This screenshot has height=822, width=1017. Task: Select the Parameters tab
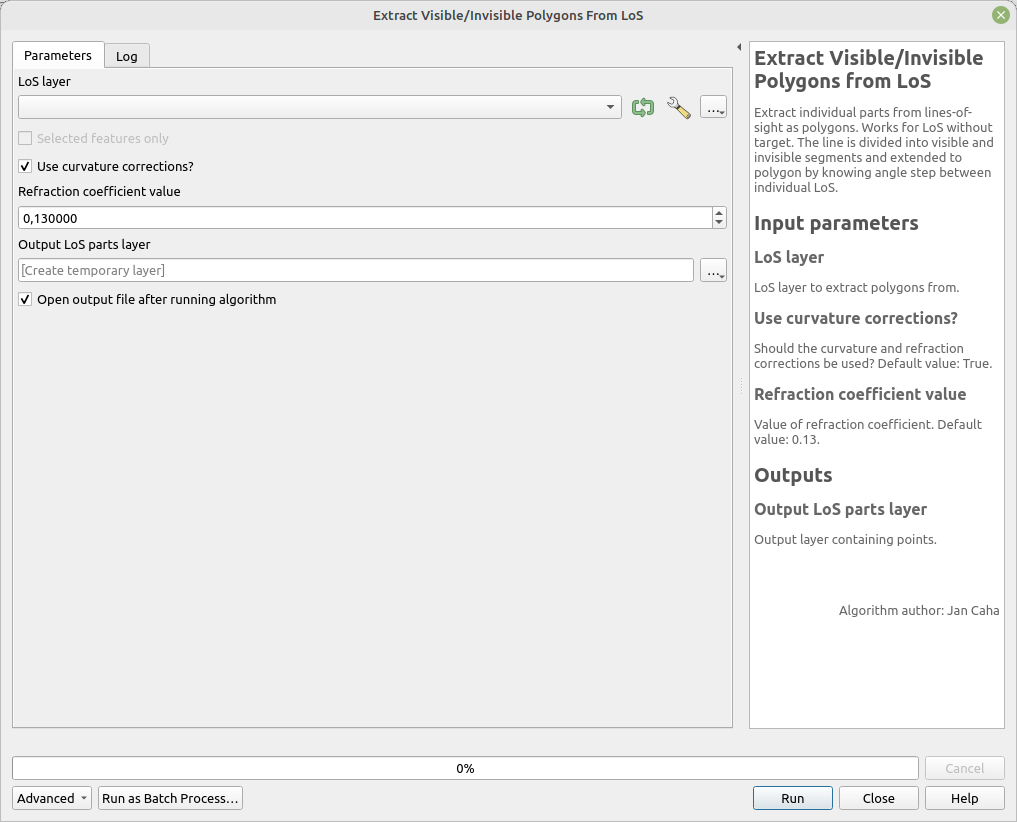click(57, 56)
